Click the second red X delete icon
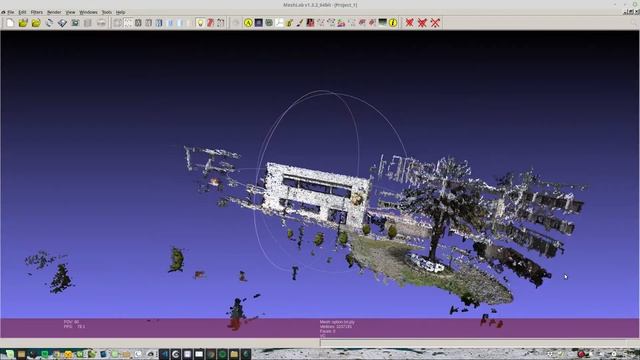 (422, 23)
